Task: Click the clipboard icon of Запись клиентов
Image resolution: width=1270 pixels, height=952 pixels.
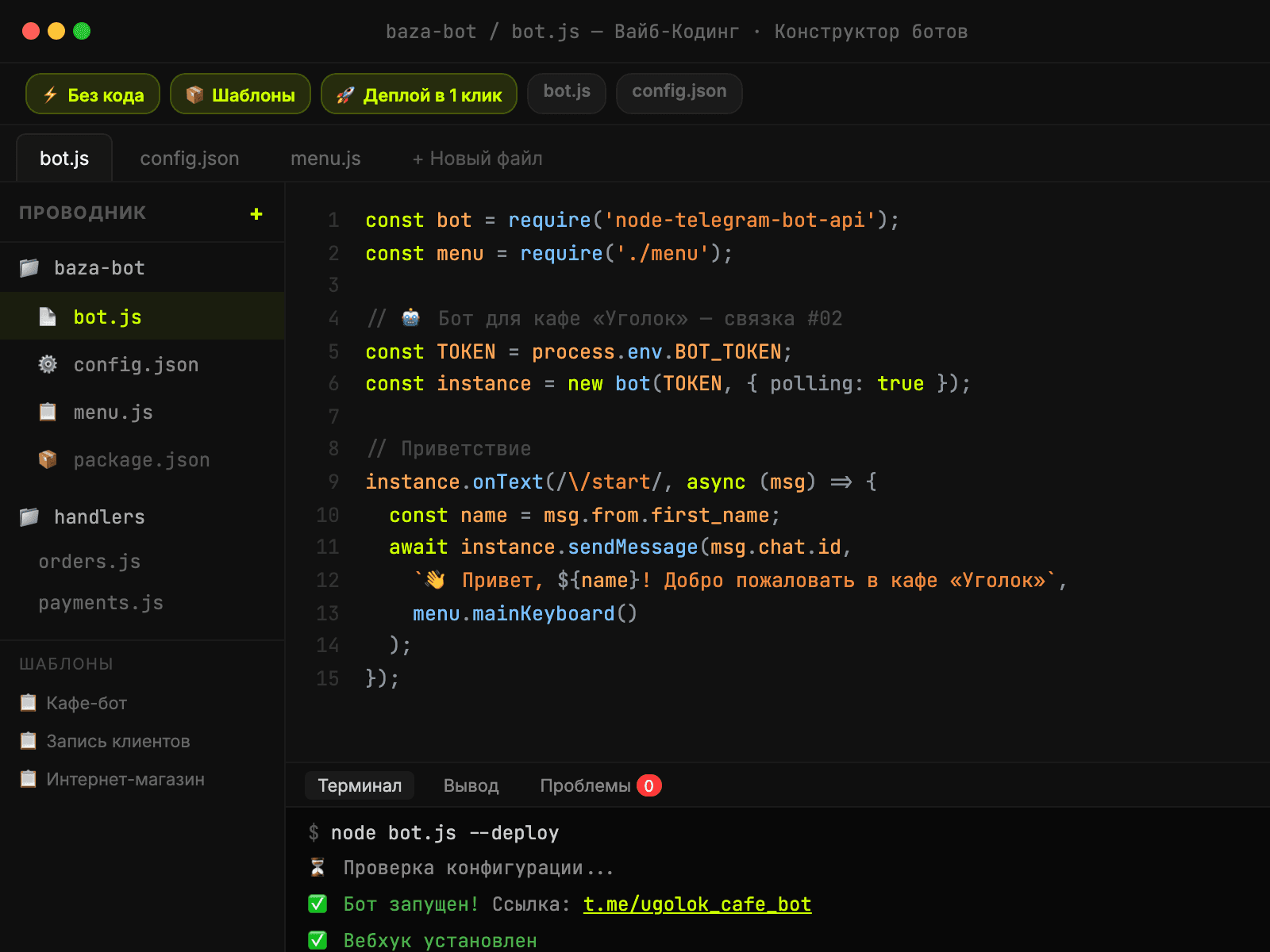Action: point(29,741)
